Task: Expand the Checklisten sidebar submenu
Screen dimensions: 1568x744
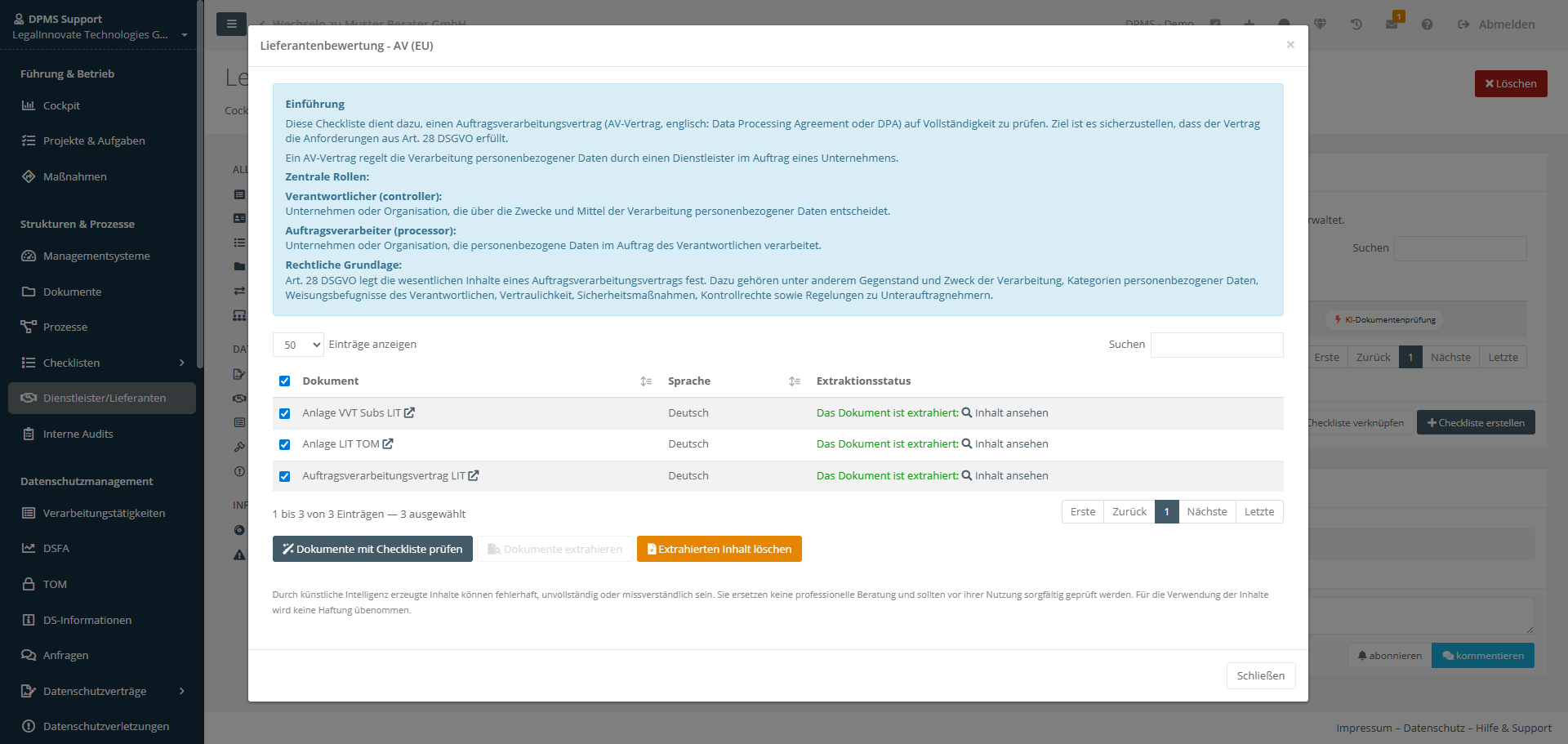Action: (x=181, y=363)
